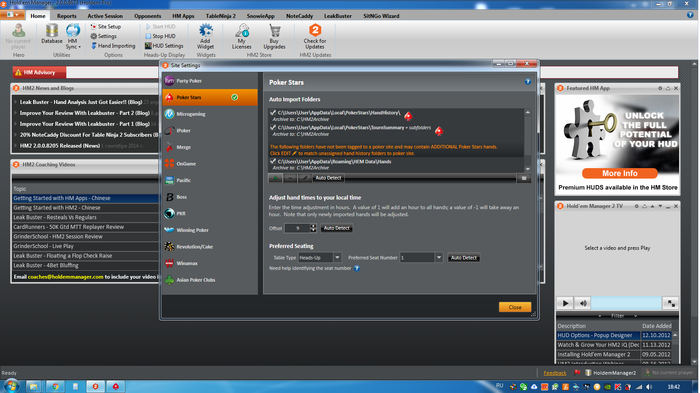Image resolution: width=700 pixels, height=393 pixels.
Task: Open the Add Widget tool
Action: click(205, 36)
